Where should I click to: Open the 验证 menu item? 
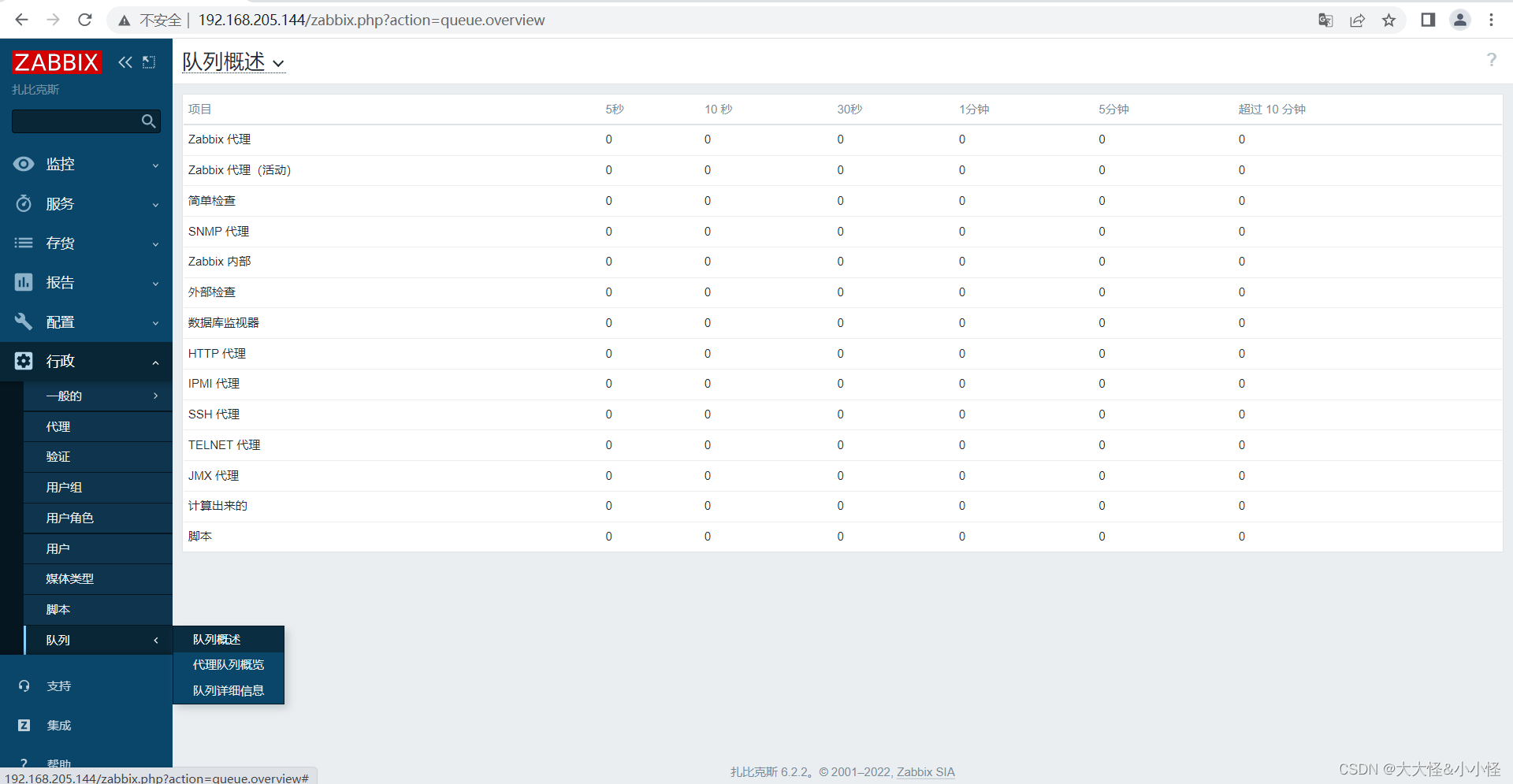[98, 457]
